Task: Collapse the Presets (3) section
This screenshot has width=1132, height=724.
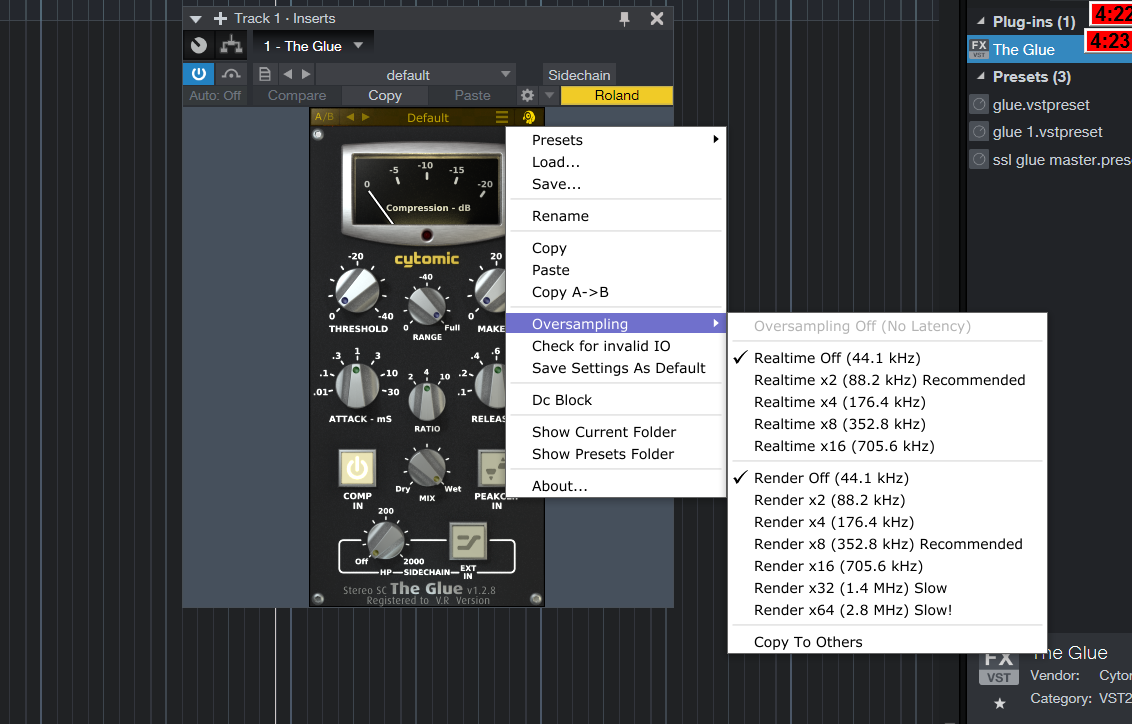Action: 980,76
